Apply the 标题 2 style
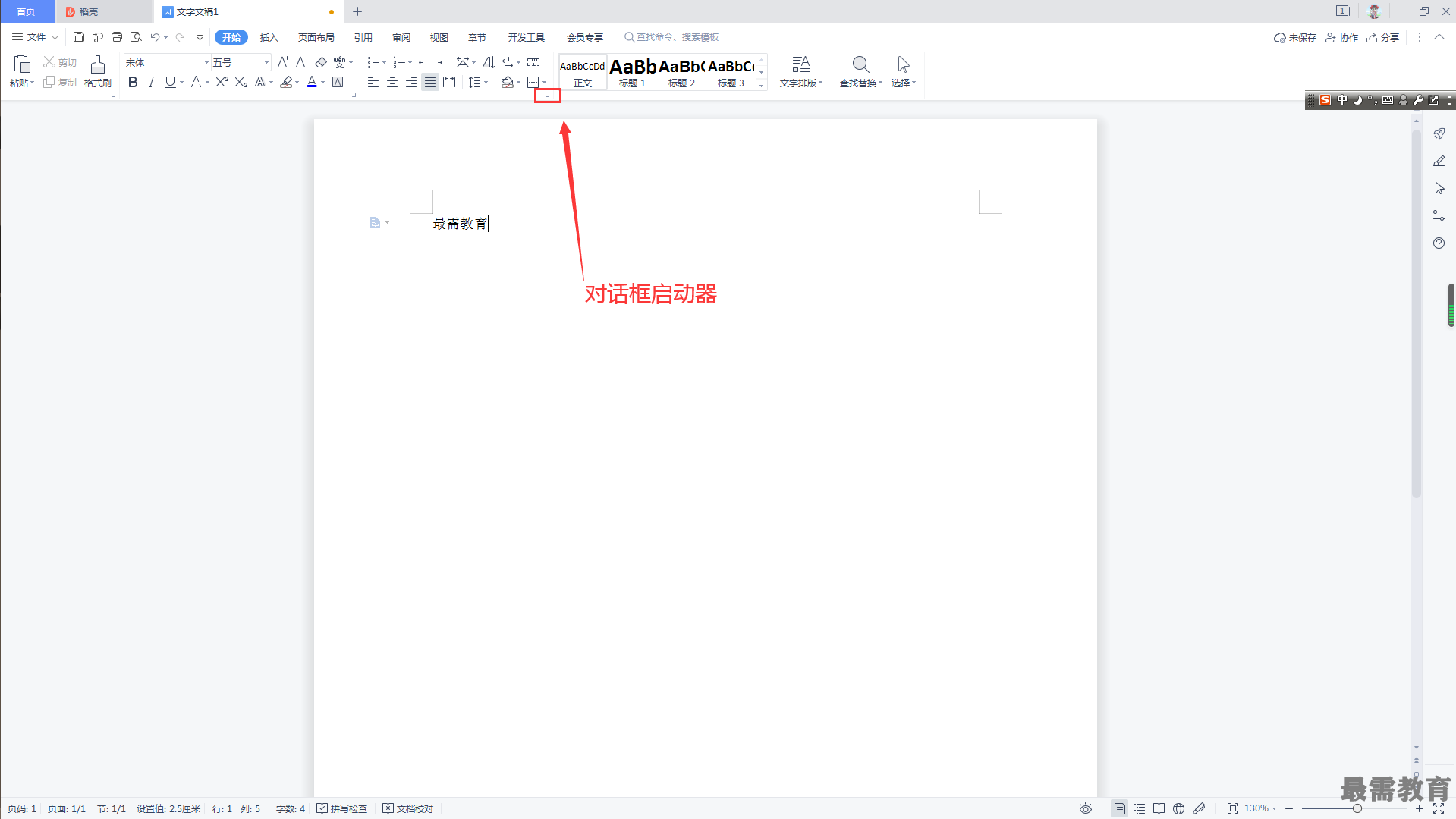This screenshot has height=819, width=1456. click(681, 73)
